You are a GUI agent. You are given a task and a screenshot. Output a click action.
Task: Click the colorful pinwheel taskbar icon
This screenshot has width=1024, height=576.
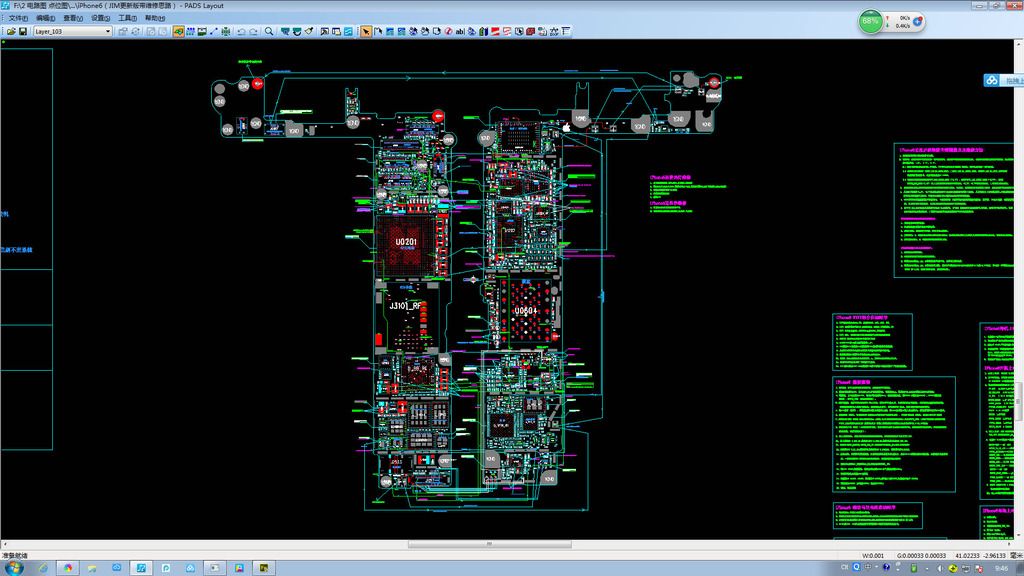[x=68, y=568]
